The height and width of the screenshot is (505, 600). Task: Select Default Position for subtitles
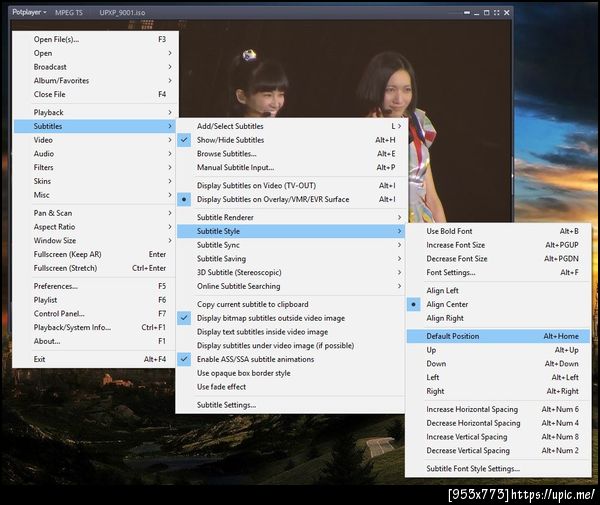[498, 336]
